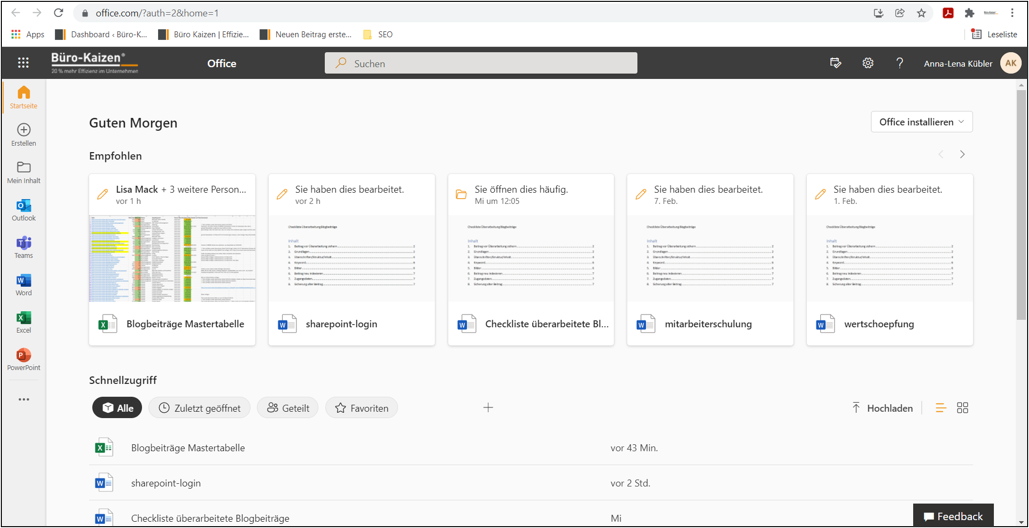Open Chrome three-dot menu
Viewport: 1029px width, 528px height.
click(x=1012, y=12)
